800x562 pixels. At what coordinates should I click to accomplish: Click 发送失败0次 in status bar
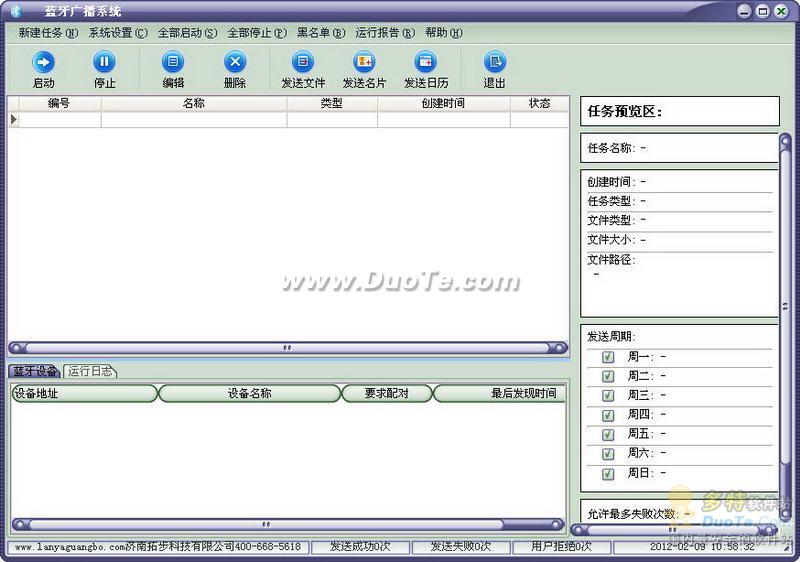[x=461, y=547]
